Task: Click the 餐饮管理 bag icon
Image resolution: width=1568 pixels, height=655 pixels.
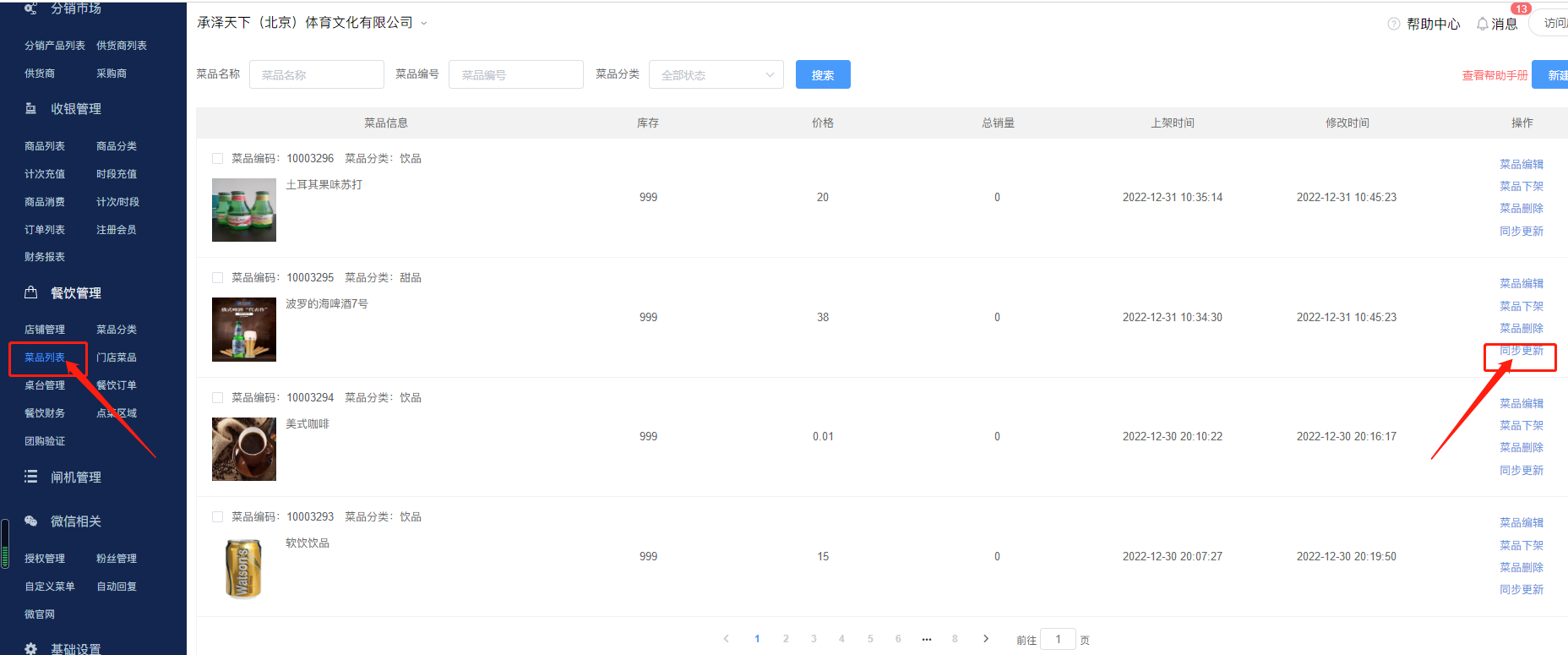Action: point(31,292)
